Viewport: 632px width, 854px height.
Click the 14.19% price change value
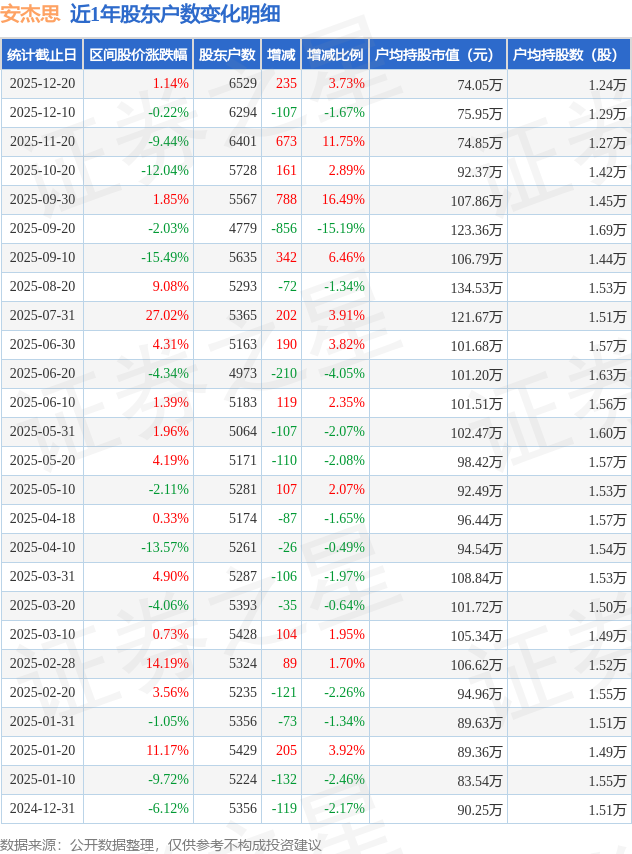click(167, 664)
